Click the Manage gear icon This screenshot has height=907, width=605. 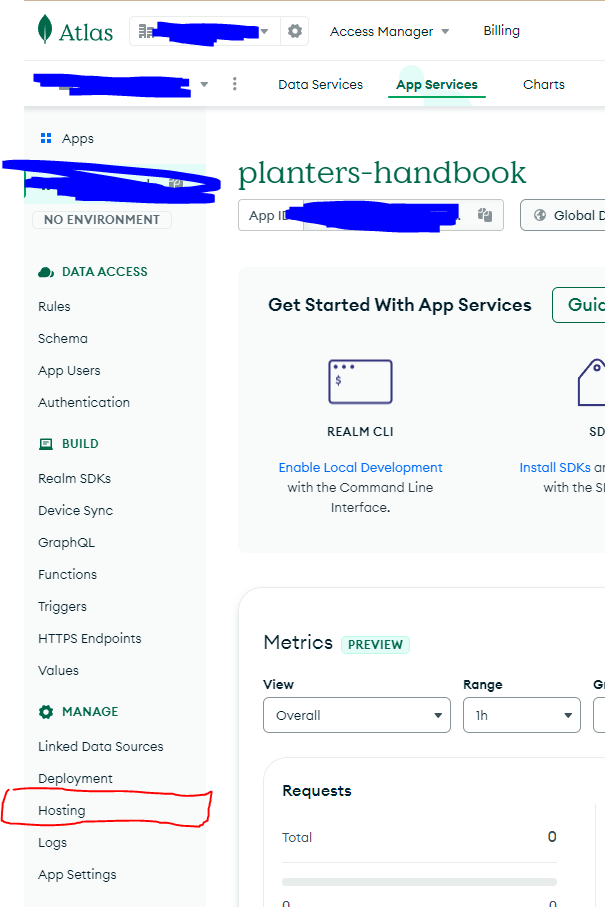click(45, 712)
